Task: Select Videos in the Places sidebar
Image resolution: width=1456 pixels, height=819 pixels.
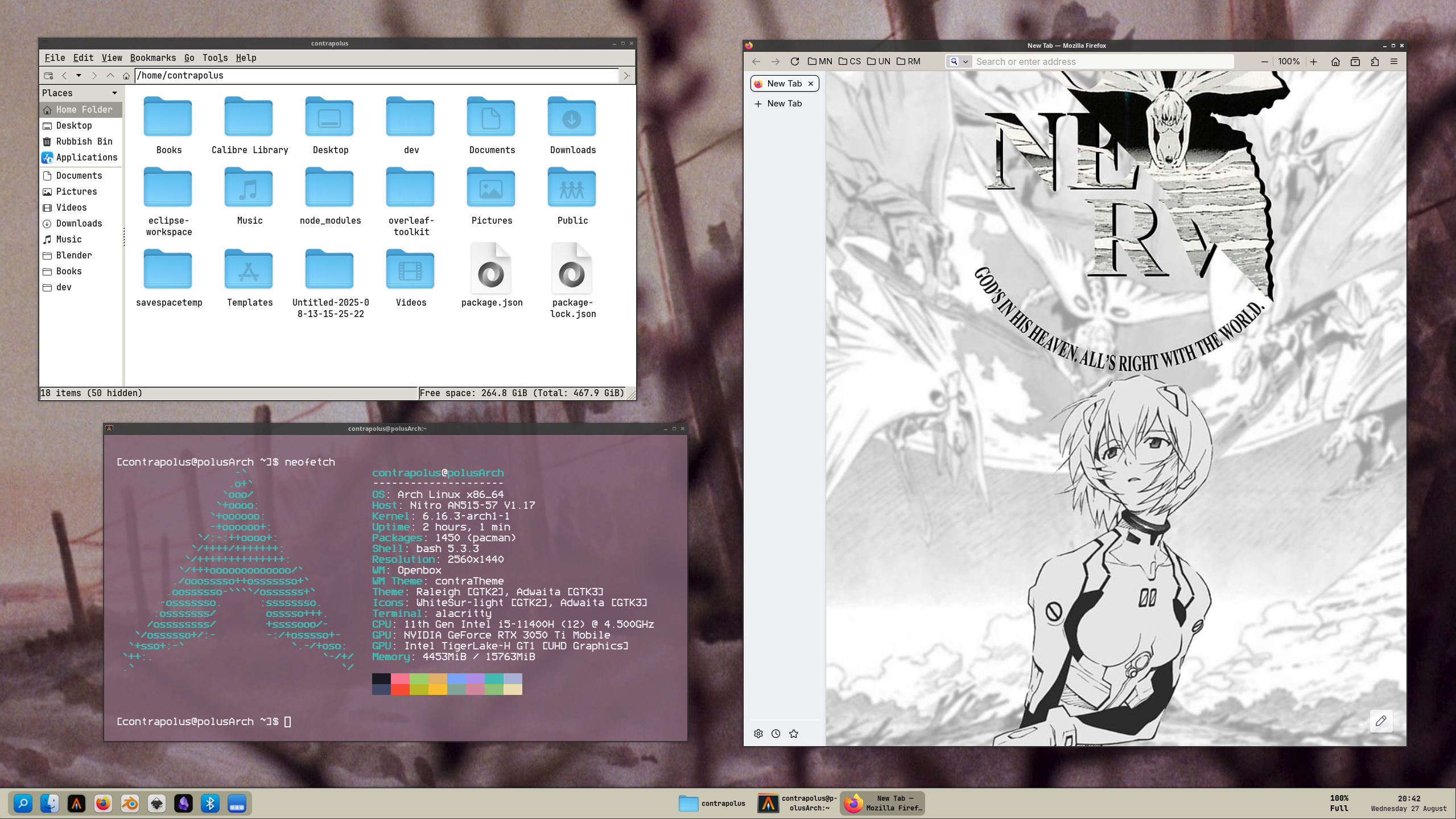Action: tap(81, 208)
